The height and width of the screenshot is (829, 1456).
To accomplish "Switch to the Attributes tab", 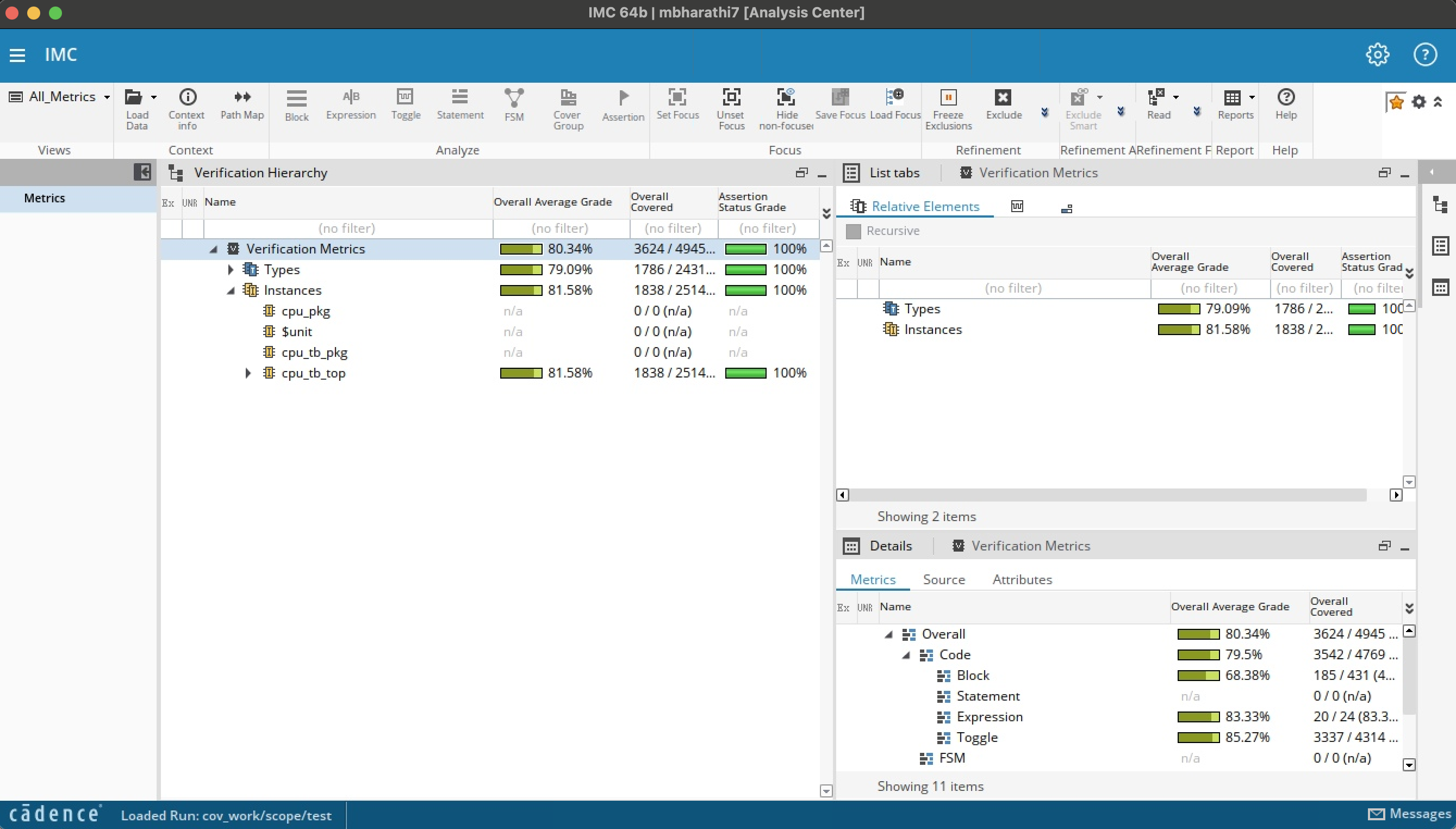I will [1023, 580].
